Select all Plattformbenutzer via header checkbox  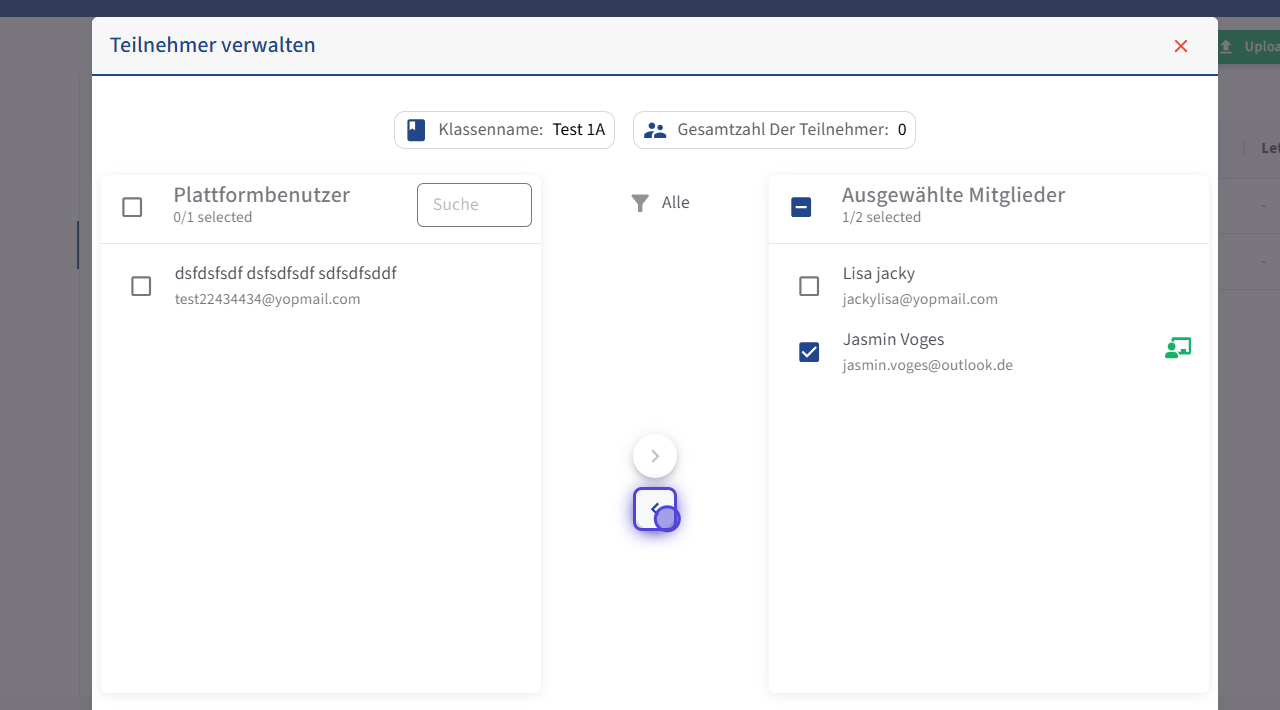(132, 207)
